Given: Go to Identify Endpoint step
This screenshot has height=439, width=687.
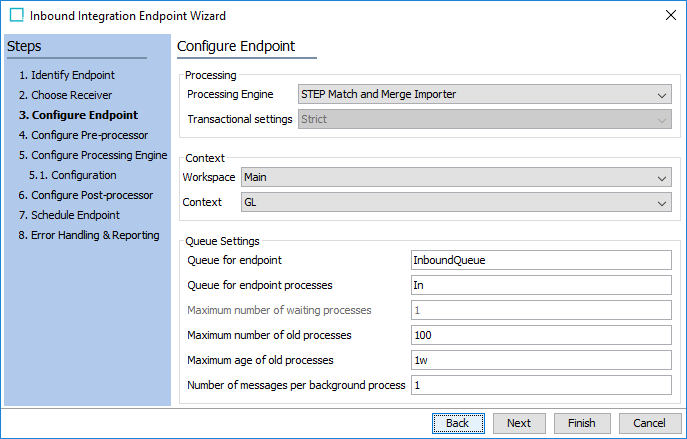Looking at the screenshot, I should 66,75.
